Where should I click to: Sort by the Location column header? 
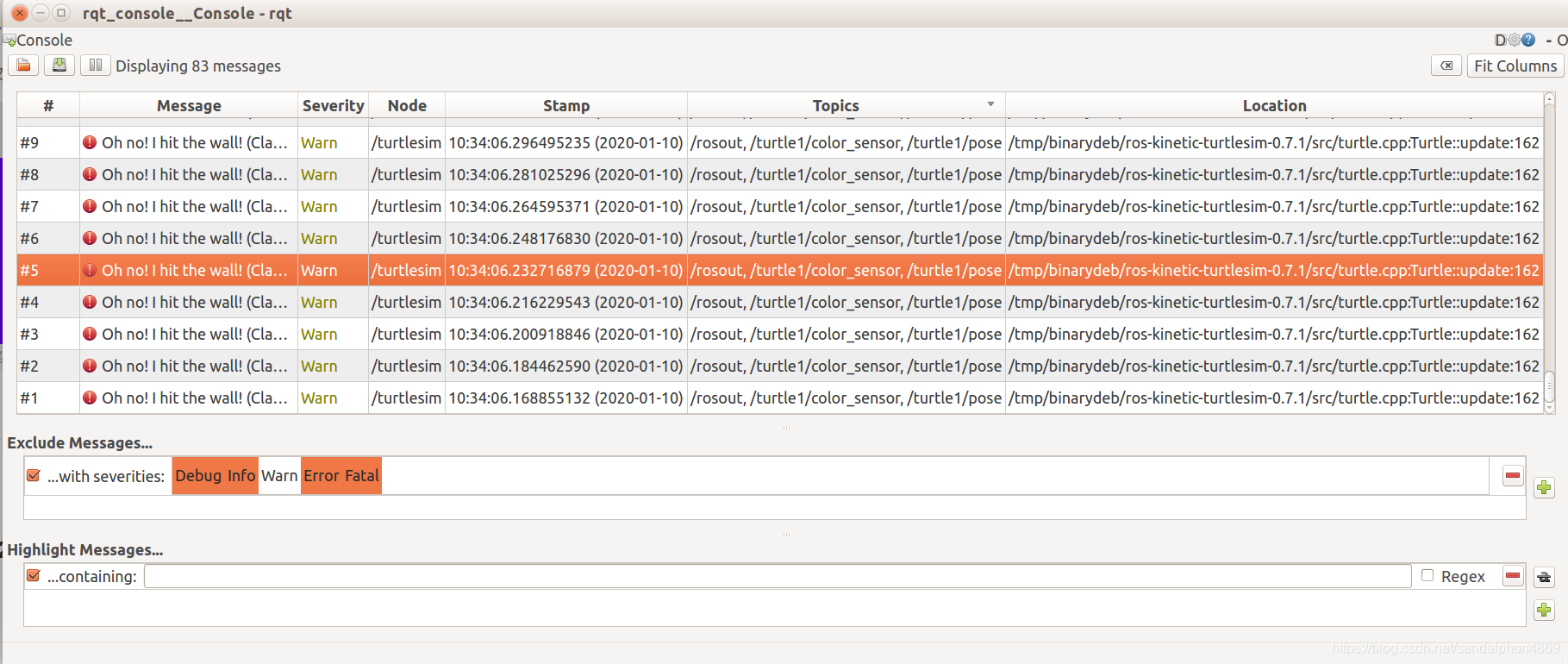tap(1274, 105)
